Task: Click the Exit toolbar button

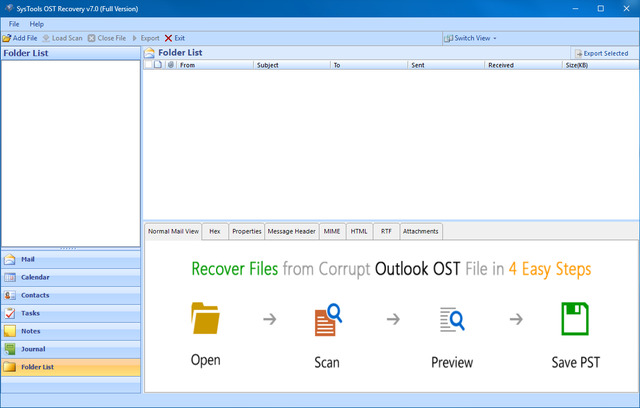Action: pos(175,38)
